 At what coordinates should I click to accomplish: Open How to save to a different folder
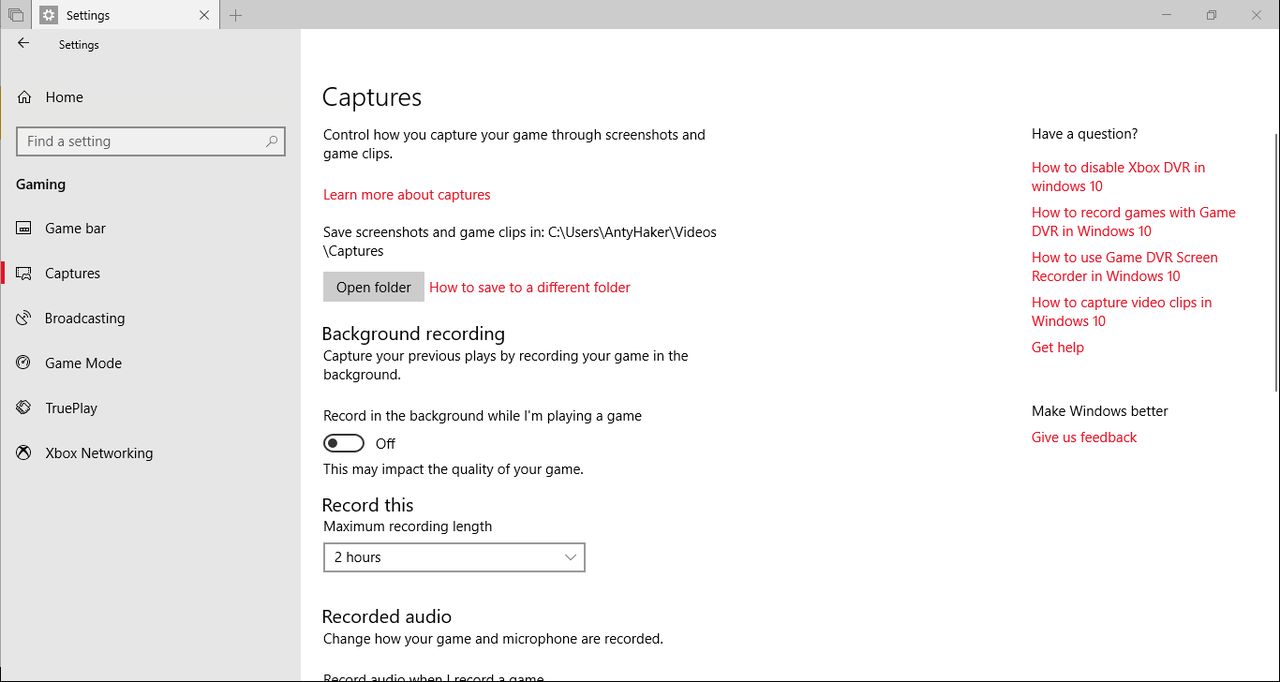[530, 287]
